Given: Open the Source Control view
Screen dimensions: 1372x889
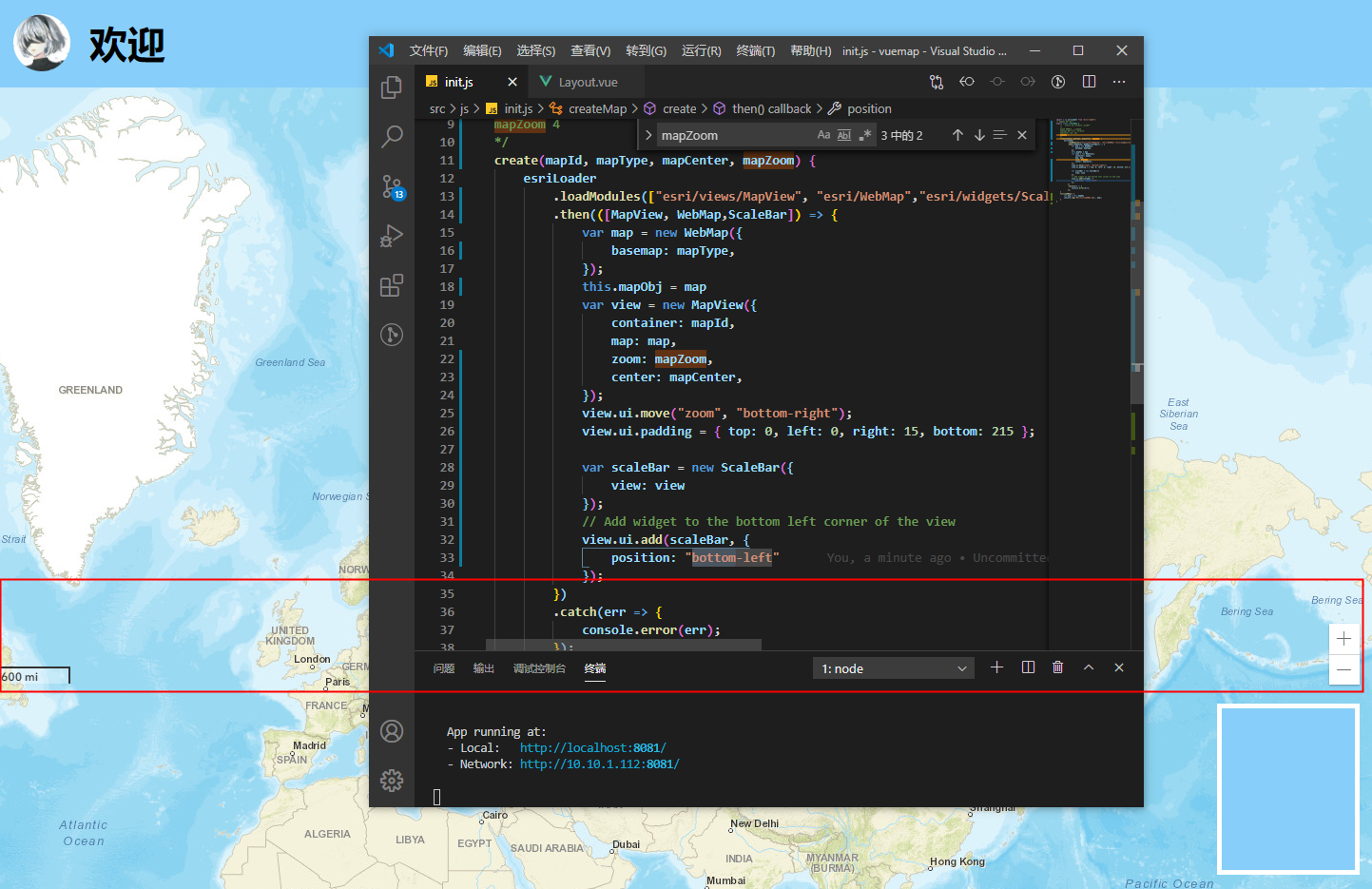Looking at the screenshot, I should point(391,186).
